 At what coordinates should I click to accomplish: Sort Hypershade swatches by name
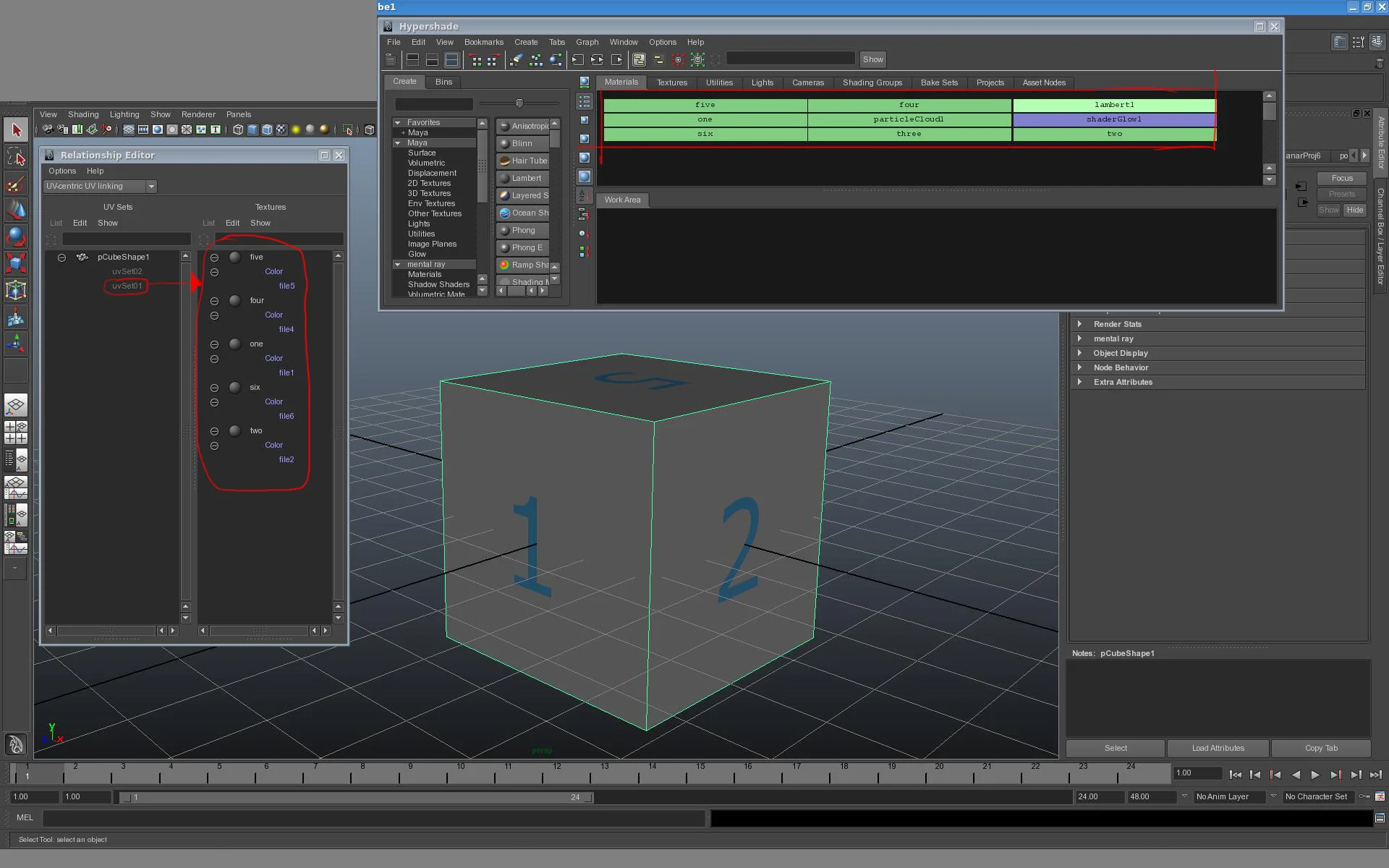pyautogui.click(x=584, y=195)
